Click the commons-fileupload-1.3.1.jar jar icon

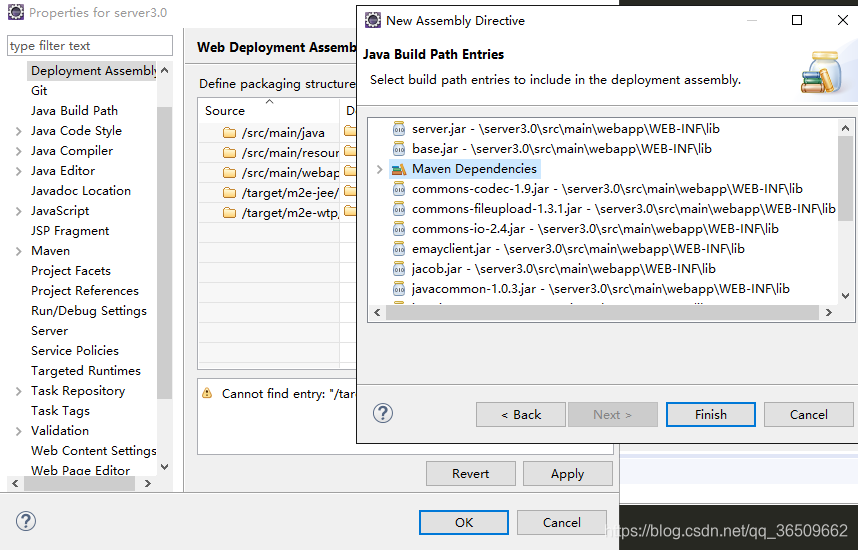point(399,209)
